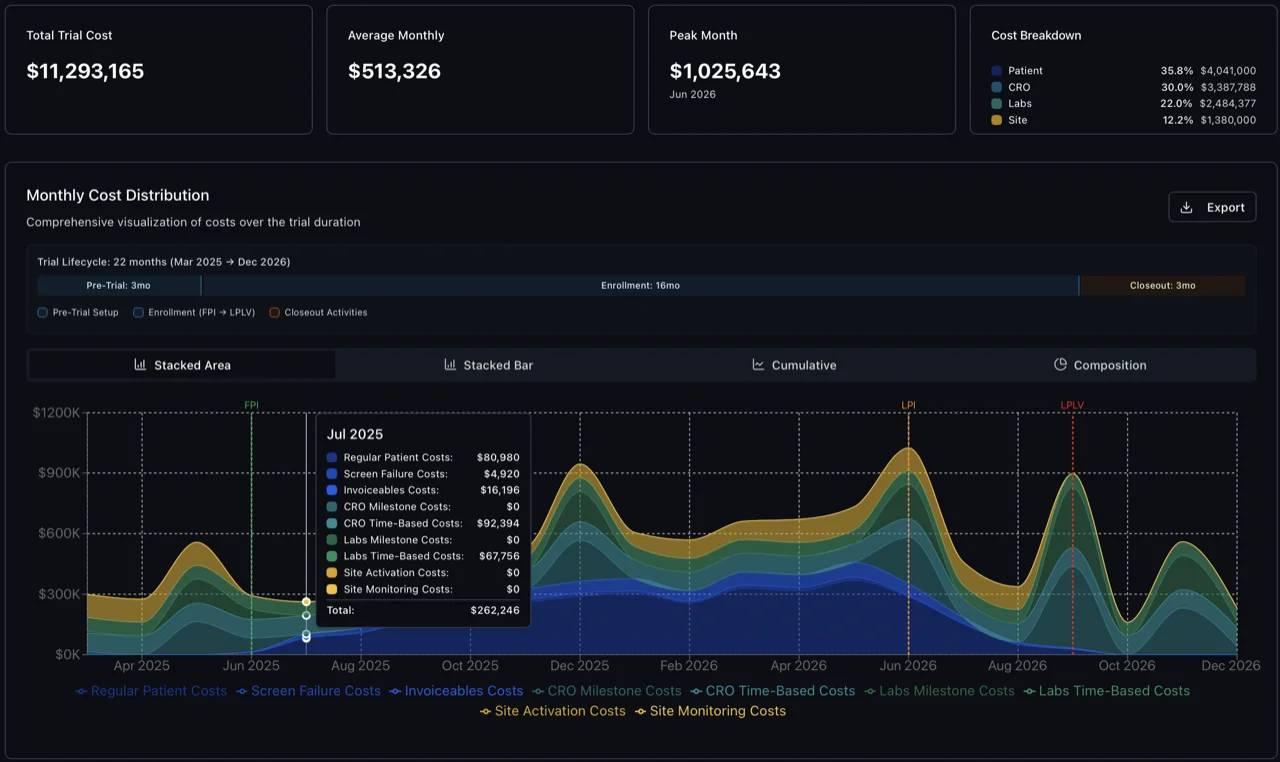Toggle the Pre-Trial Setup checkbox
Image resolution: width=1280 pixels, height=762 pixels.
point(41,312)
